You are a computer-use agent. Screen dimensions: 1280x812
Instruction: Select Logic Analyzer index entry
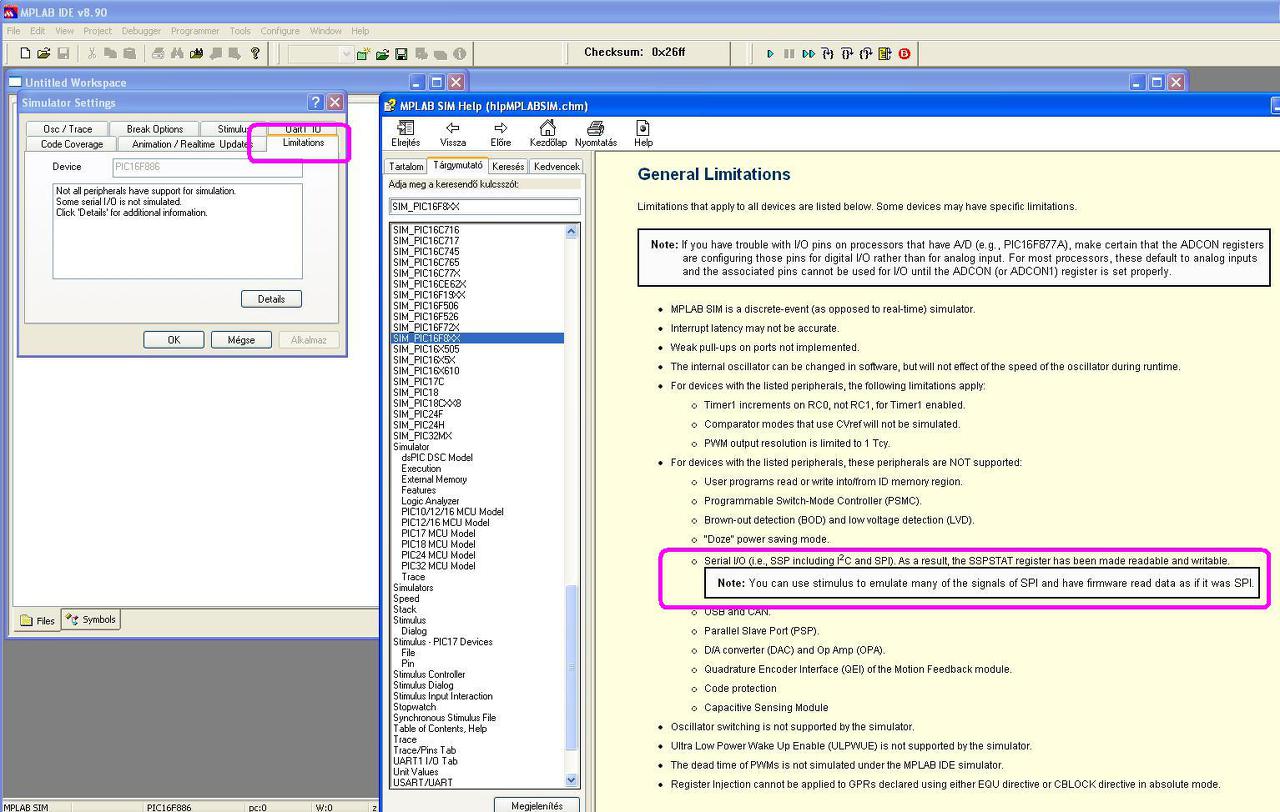pos(431,501)
